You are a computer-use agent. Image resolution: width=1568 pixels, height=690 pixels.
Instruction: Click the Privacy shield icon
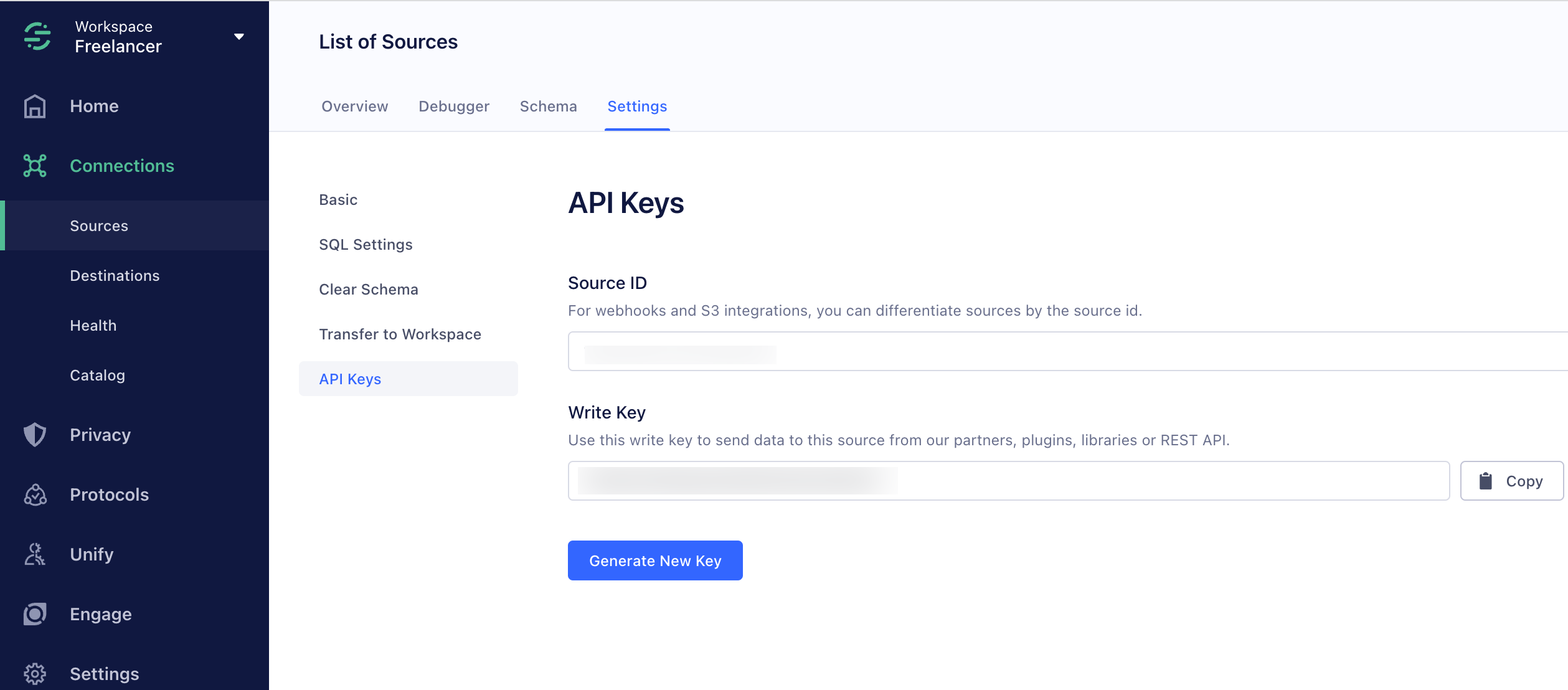pos(35,435)
